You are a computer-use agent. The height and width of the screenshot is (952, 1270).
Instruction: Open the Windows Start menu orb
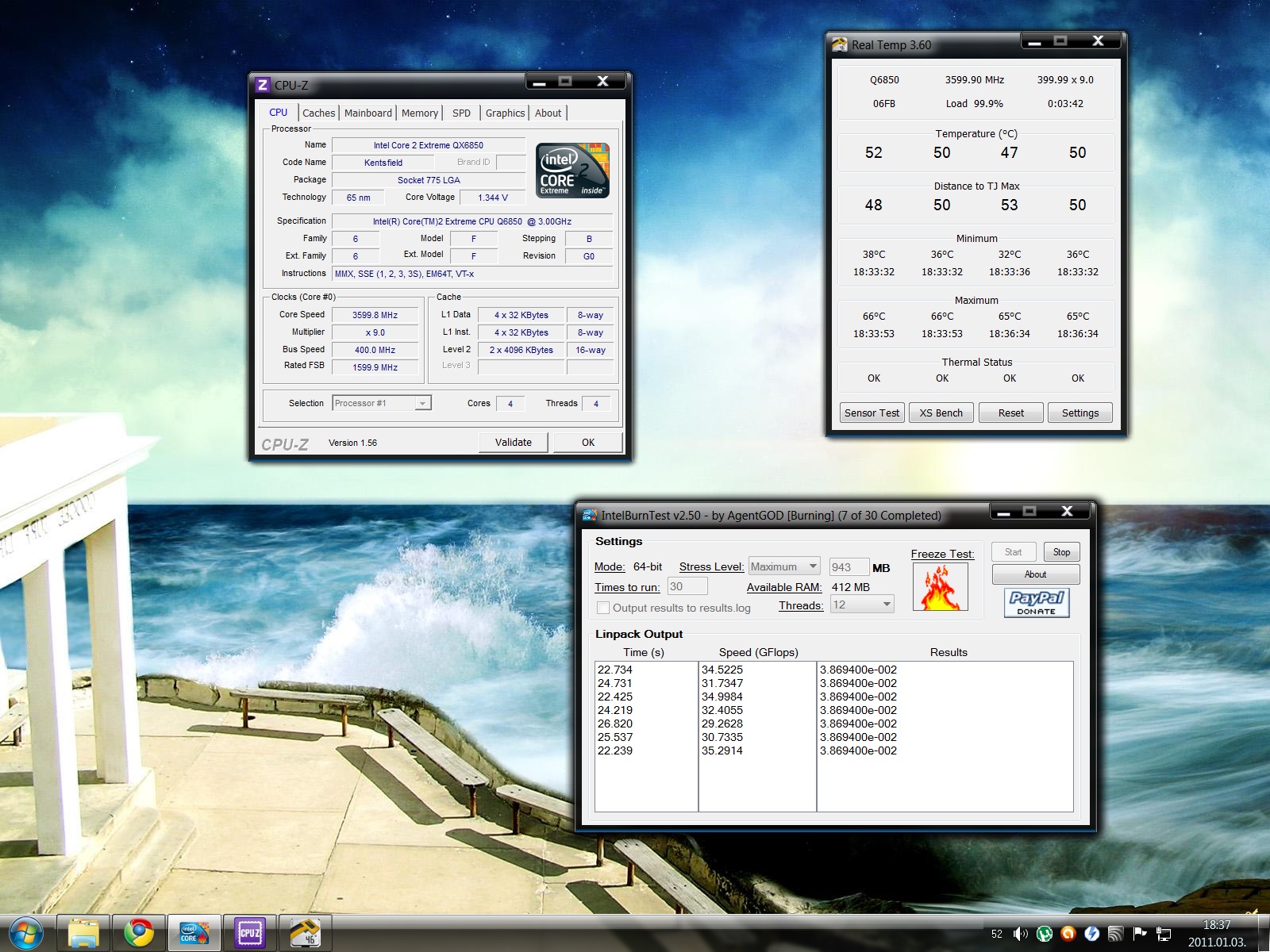25,933
